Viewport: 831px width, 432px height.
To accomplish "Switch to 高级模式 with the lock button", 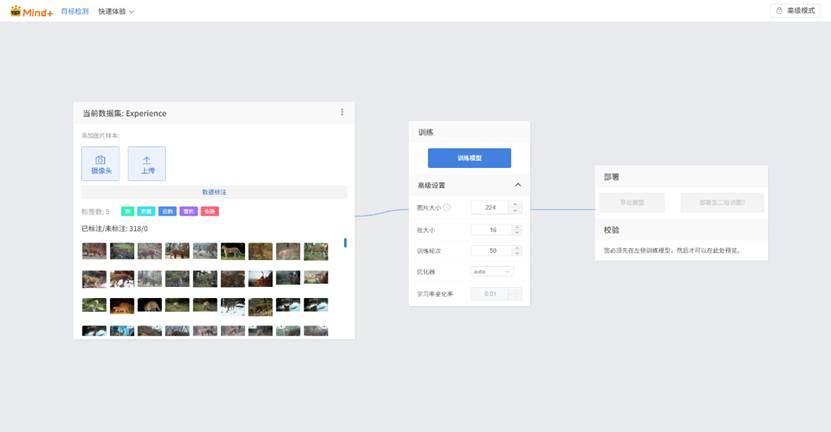I will (x=795, y=11).
